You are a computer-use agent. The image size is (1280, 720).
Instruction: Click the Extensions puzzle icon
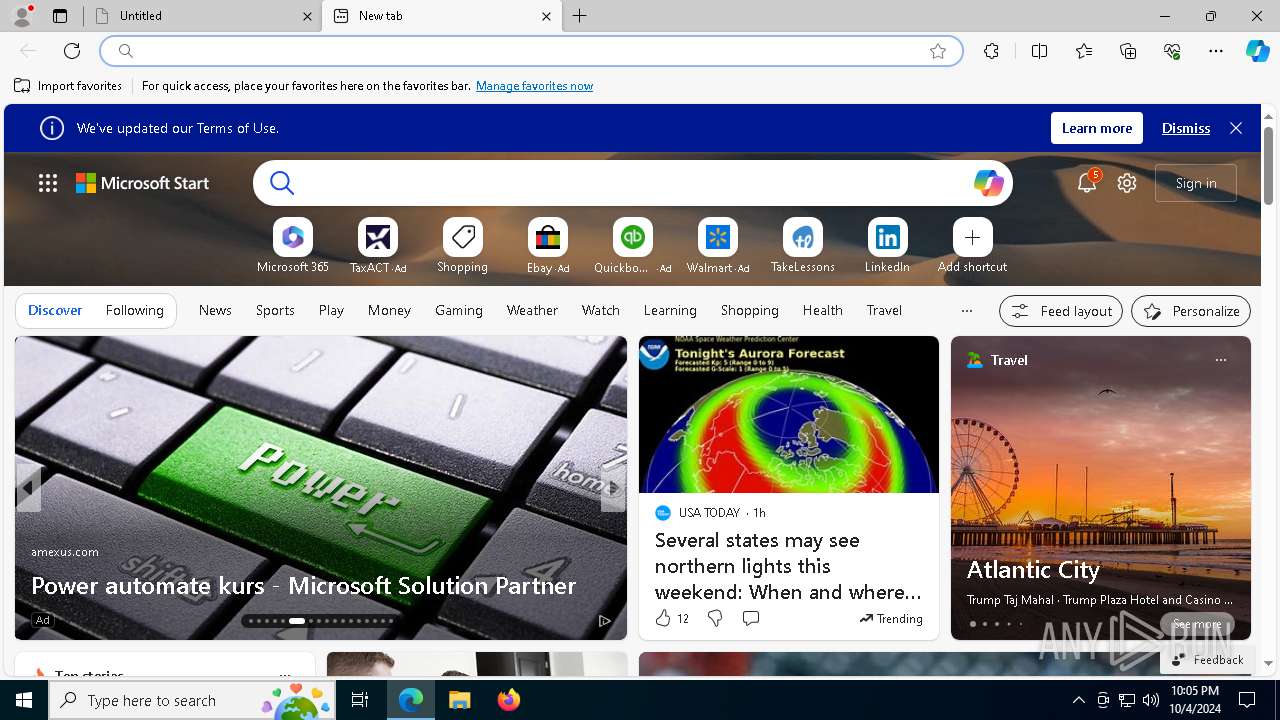pyautogui.click(x=991, y=51)
